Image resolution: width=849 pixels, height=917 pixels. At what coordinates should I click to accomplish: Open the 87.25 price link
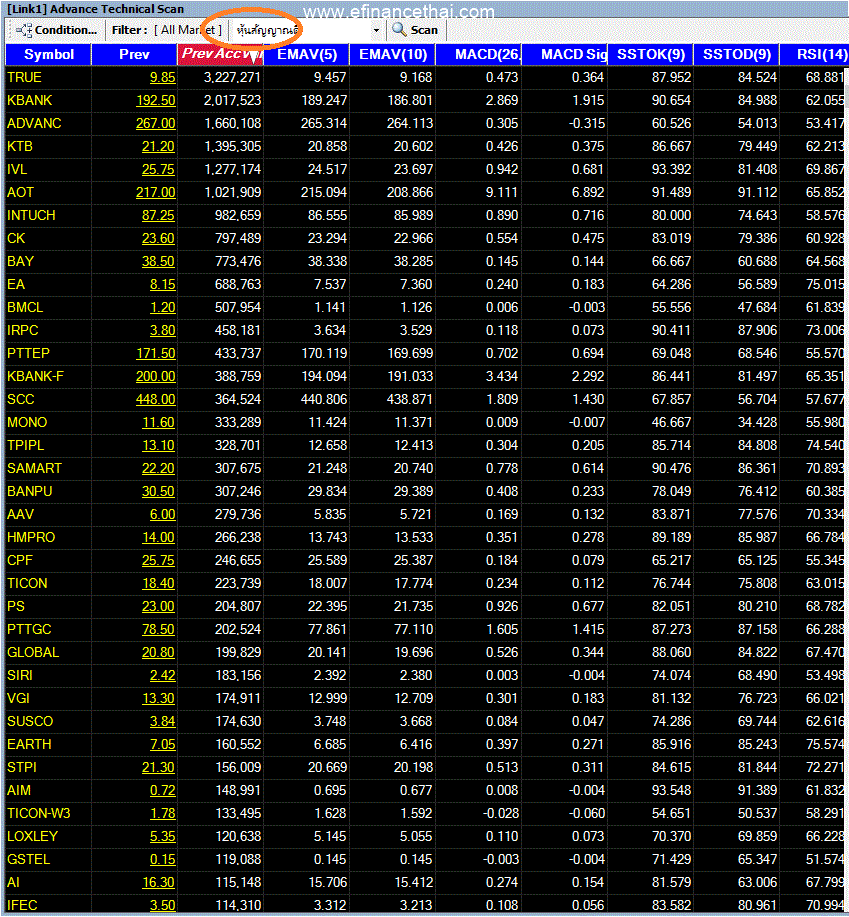click(158, 215)
